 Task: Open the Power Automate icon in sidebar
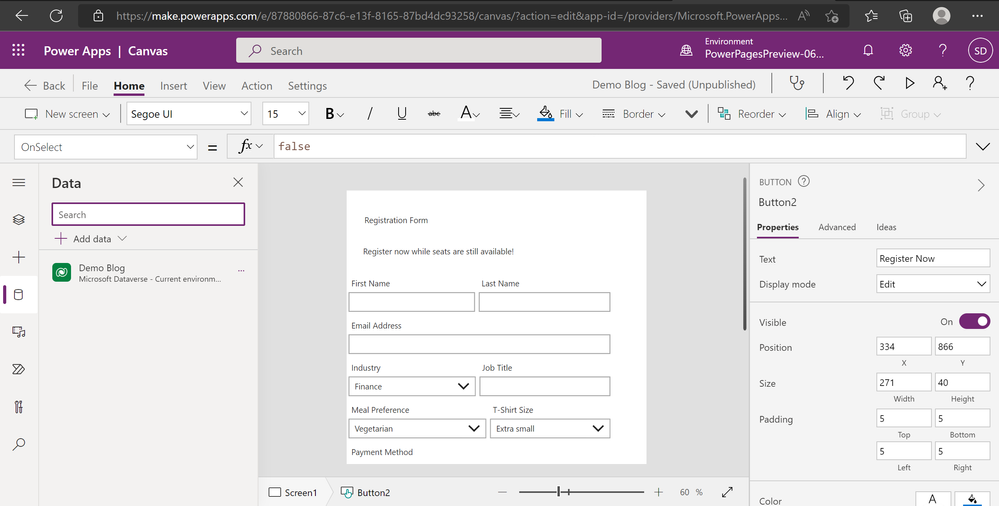pos(18,369)
